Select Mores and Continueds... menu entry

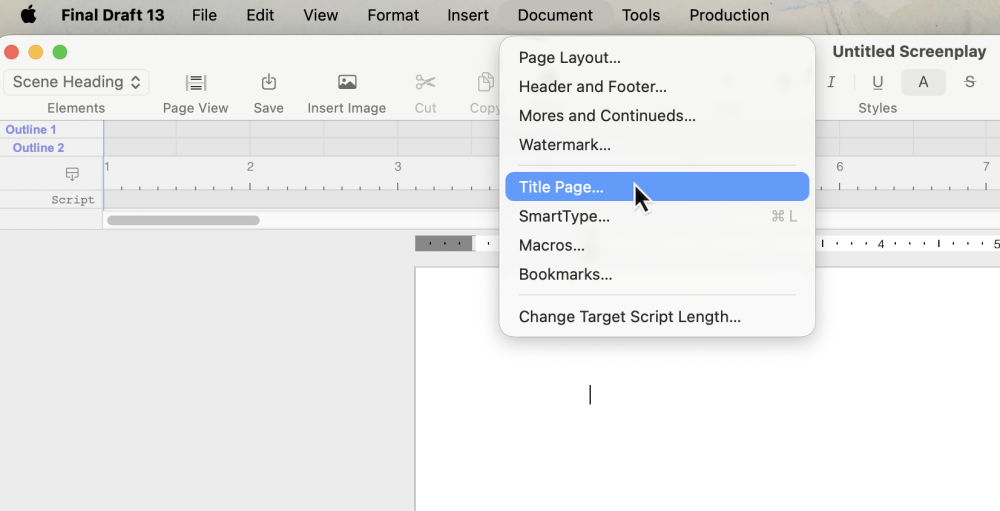pyautogui.click(x=657, y=115)
